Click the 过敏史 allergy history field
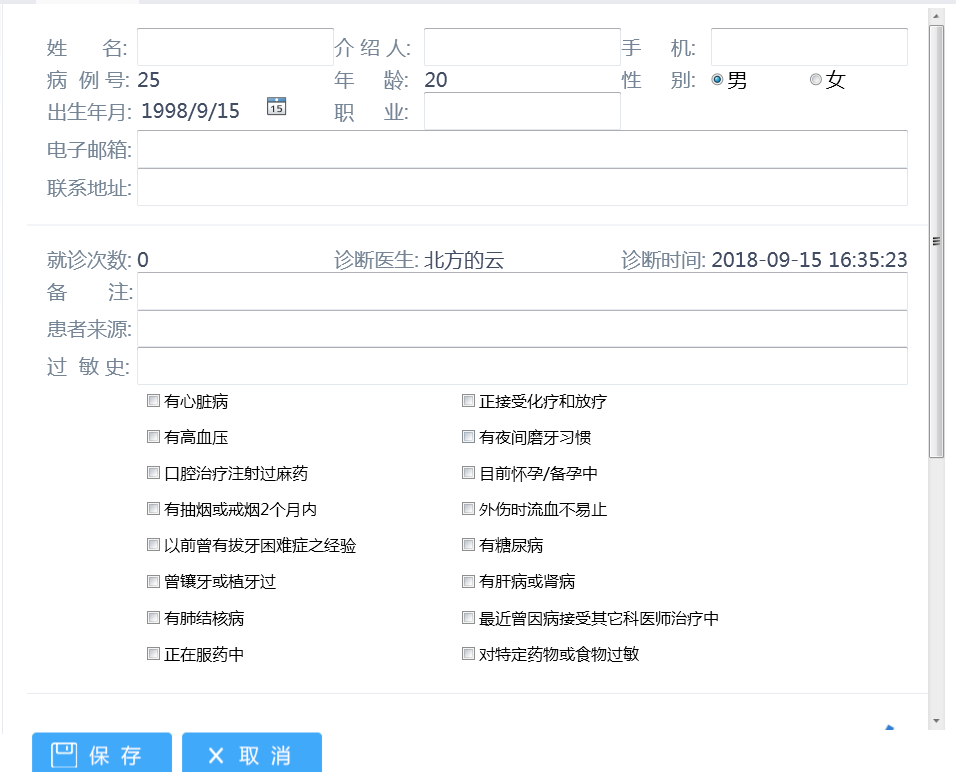The image size is (956, 772). click(522, 366)
